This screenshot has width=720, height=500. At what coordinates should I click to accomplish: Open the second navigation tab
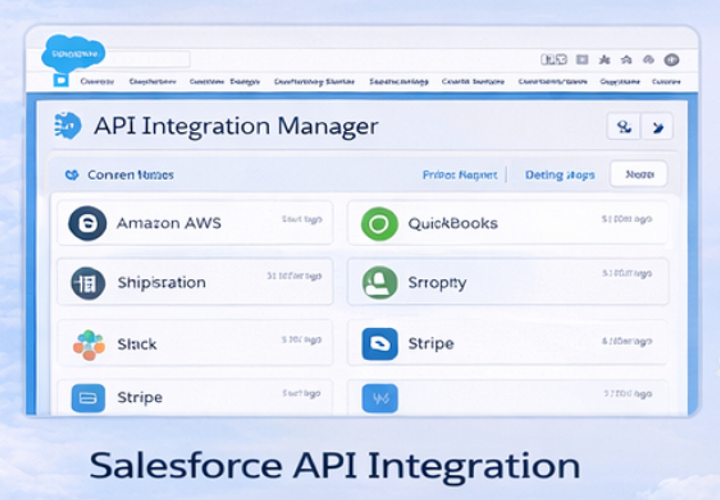(152, 81)
